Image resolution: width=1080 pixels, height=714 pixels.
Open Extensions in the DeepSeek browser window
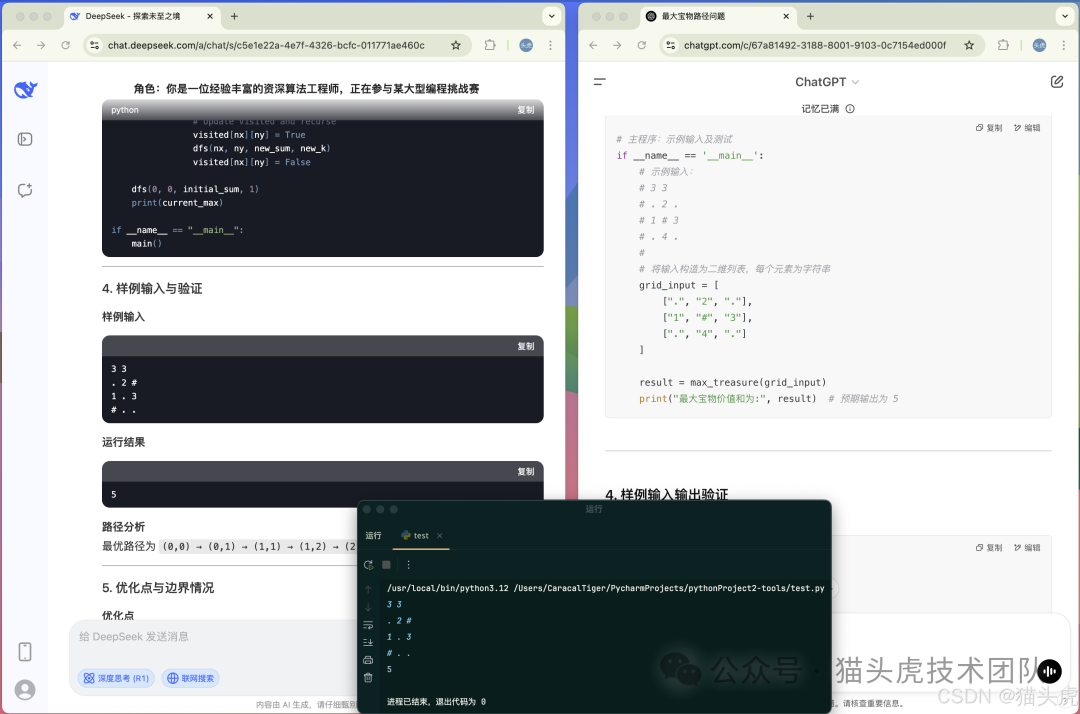[x=490, y=45]
